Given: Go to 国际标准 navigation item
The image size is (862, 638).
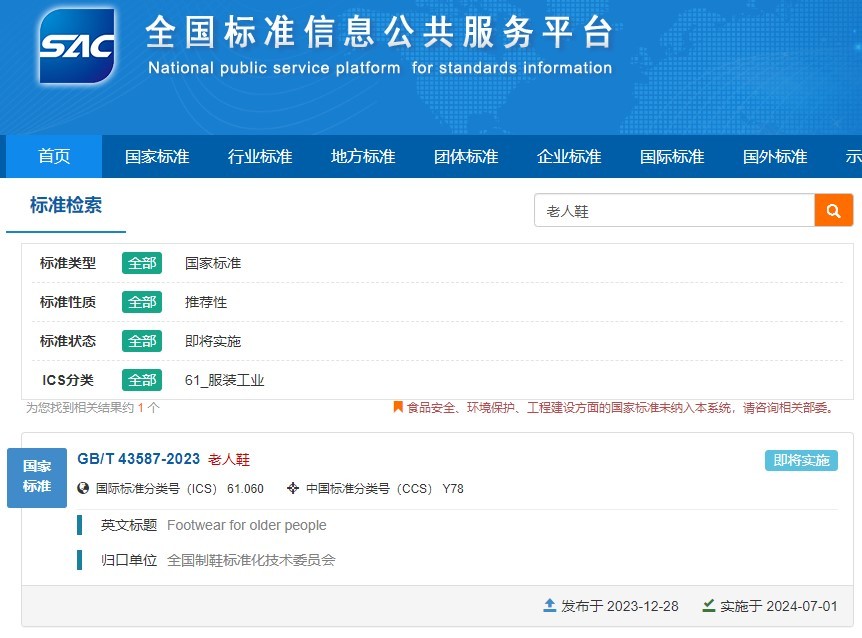Looking at the screenshot, I should pos(672,157).
